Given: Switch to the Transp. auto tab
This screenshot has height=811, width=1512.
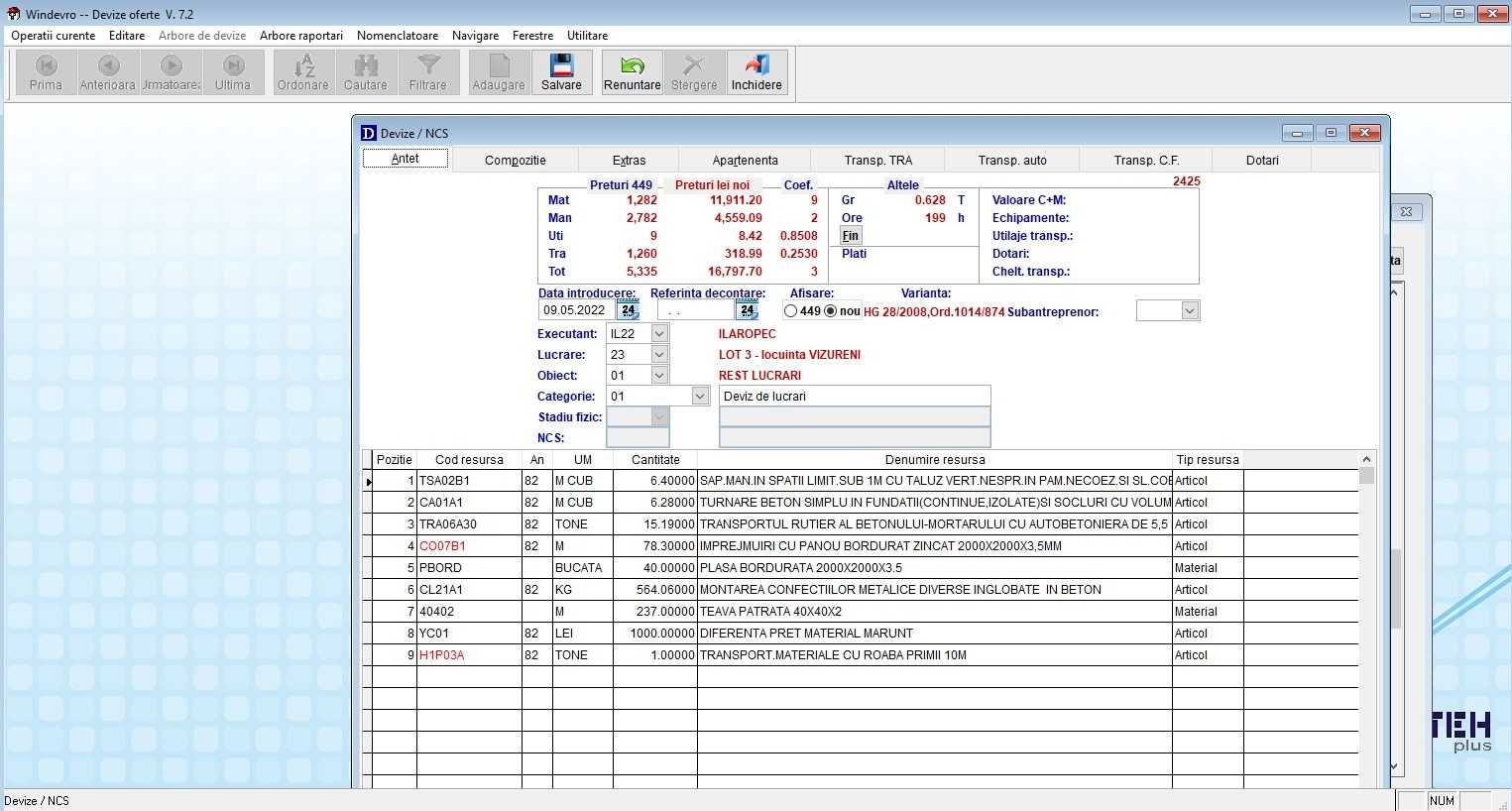Looking at the screenshot, I should pos(1012,160).
